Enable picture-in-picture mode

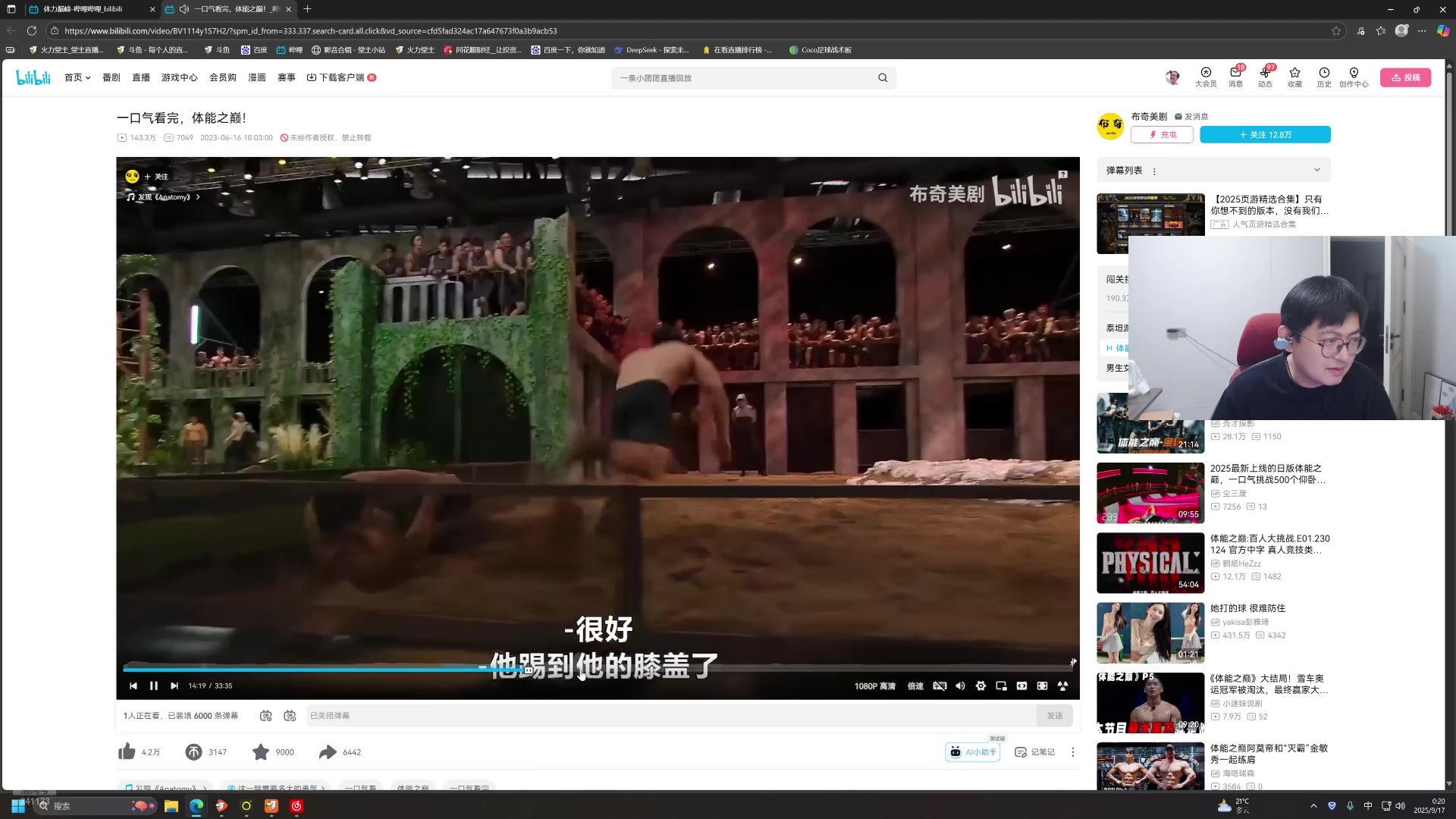click(x=1001, y=686)
